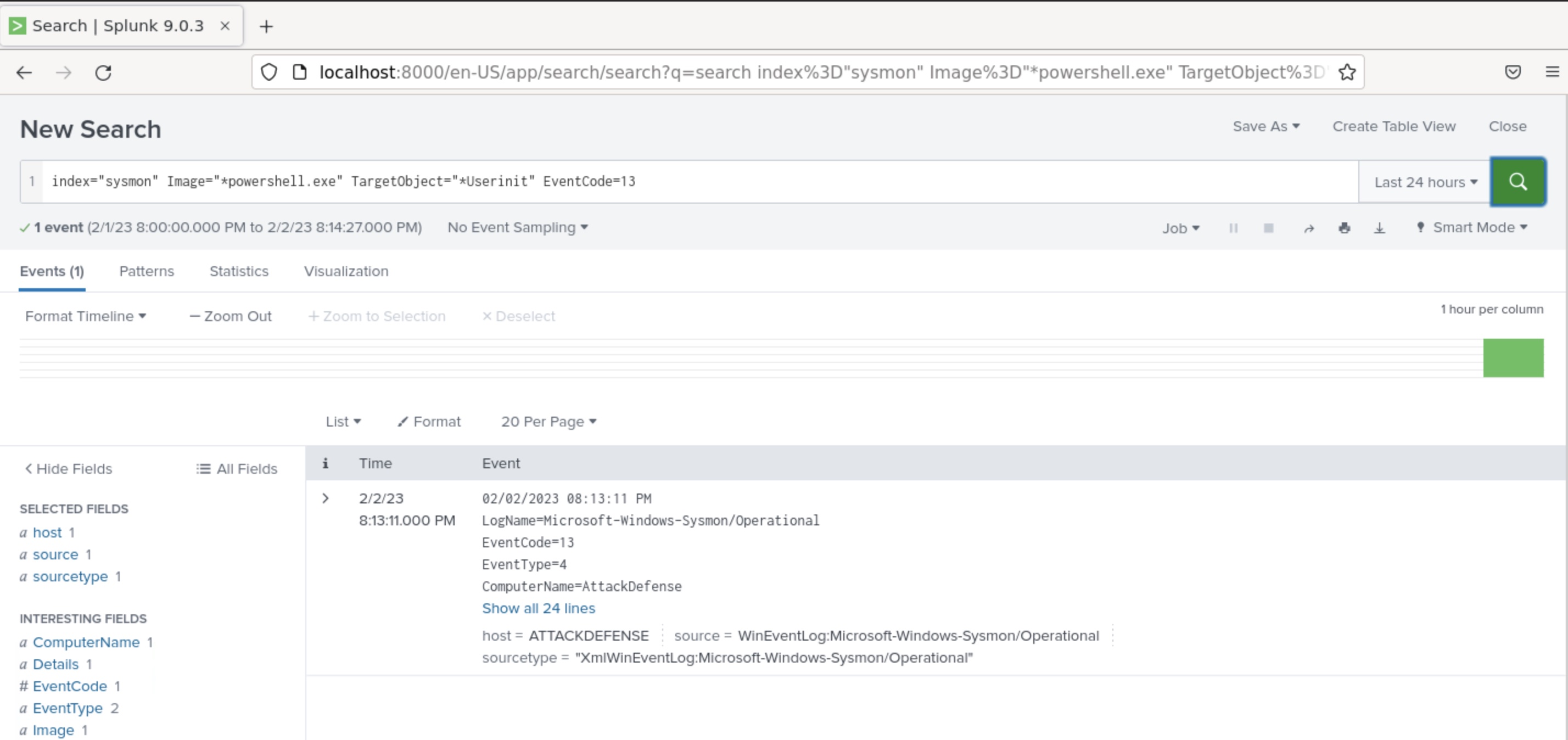The width and height of the screenshot is (1568, 740).
Task: Open the time range picker Last 24 hours
Action: pos(1425,182)
